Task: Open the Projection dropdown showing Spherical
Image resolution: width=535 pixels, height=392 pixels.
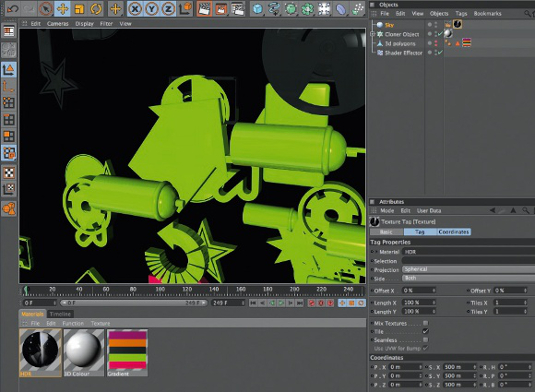Action: pos(468,270)
